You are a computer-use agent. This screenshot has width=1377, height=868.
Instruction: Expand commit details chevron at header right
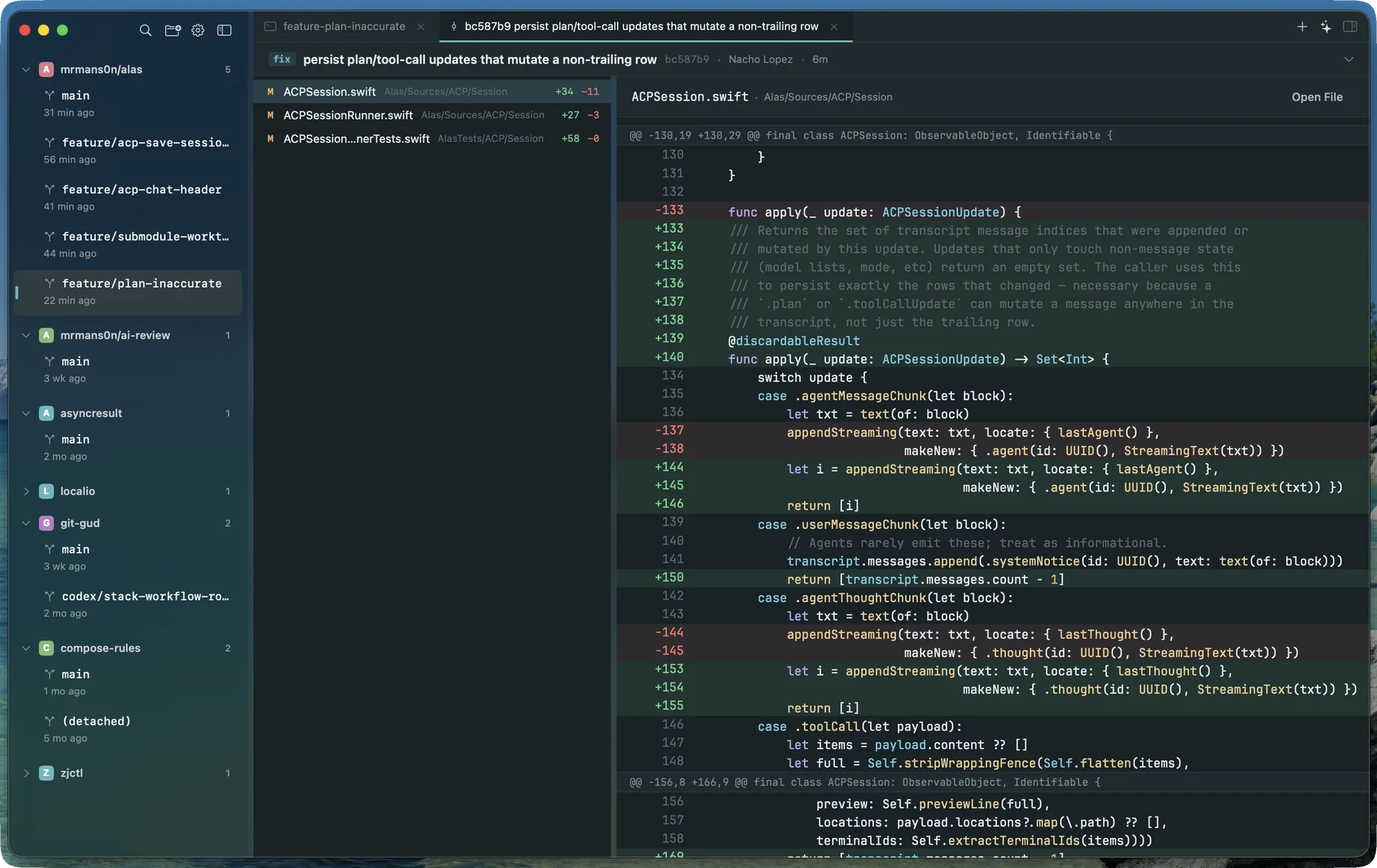(1348, 59)
